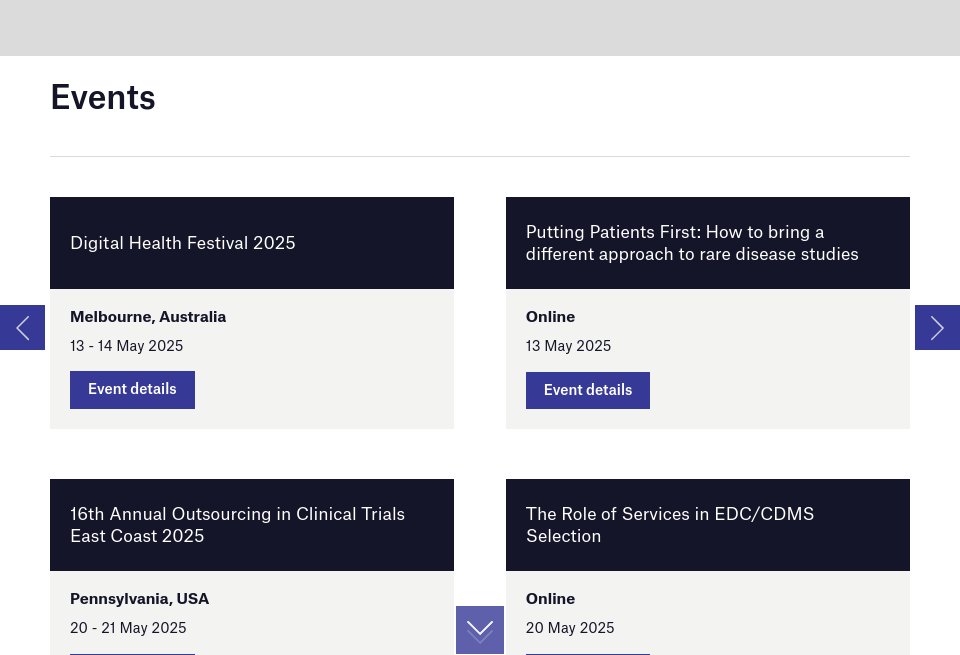Click Online label under Putting Patients First
The width and height of the screenshot is (960, 655).
click(x=550, y=317)
